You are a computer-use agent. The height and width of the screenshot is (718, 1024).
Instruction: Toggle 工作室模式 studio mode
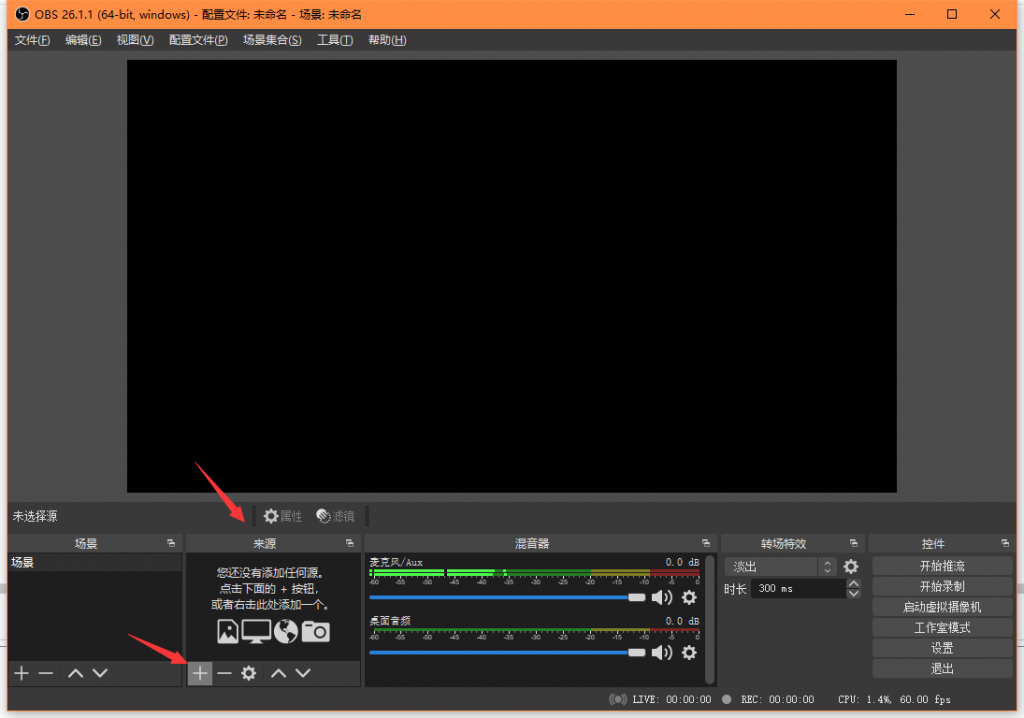pyautogui.click(x=942, y=628)
